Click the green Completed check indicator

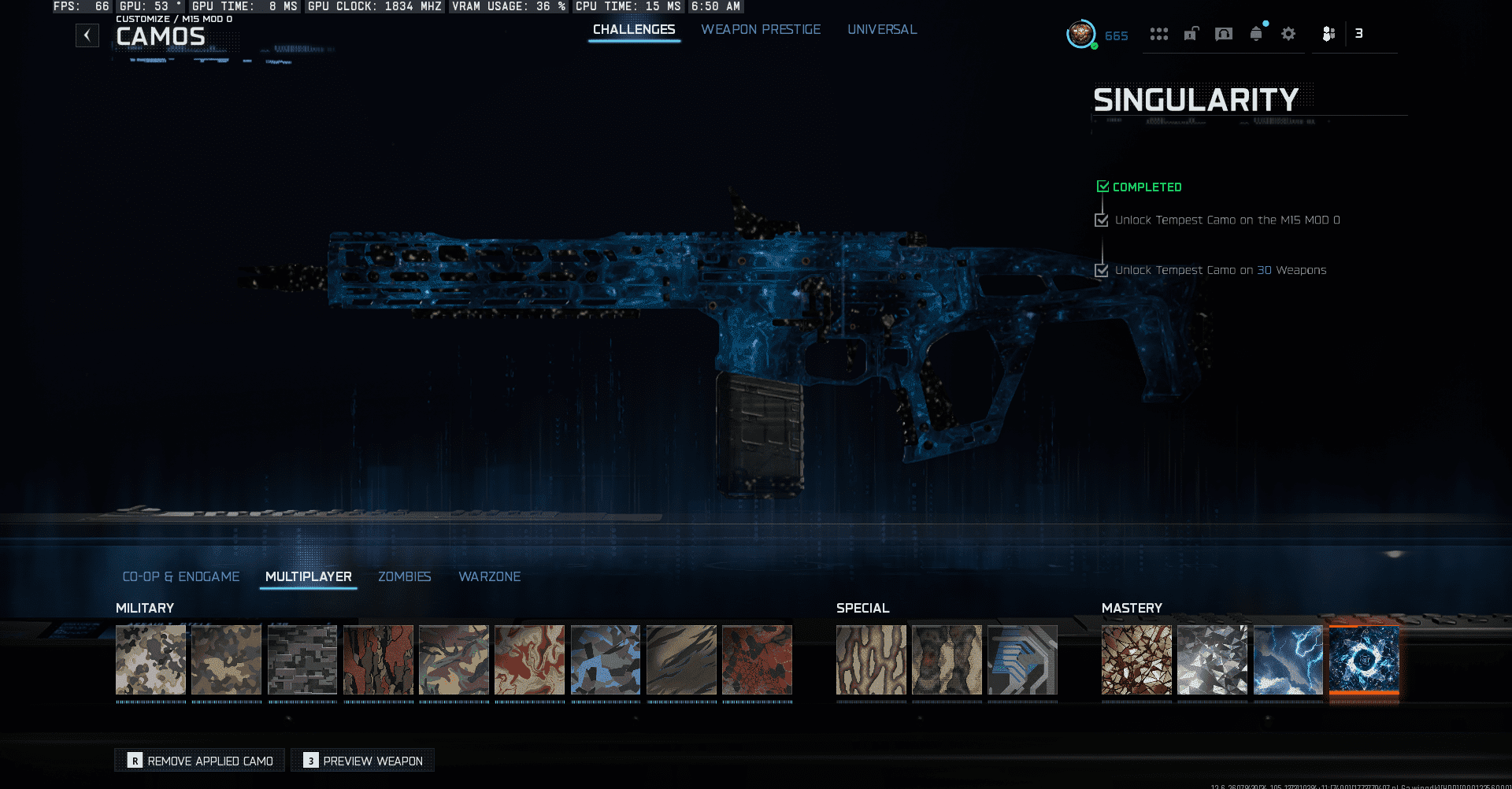click(1102, 187)
